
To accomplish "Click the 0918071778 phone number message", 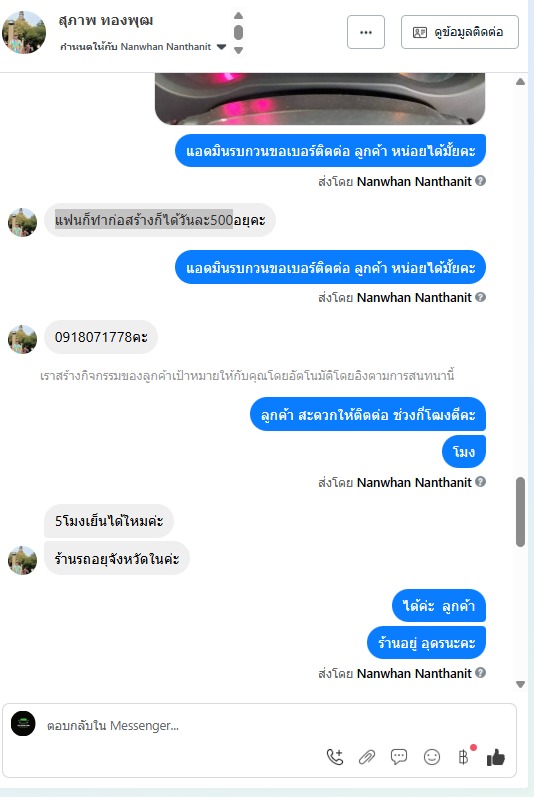I will coord(101,337).
